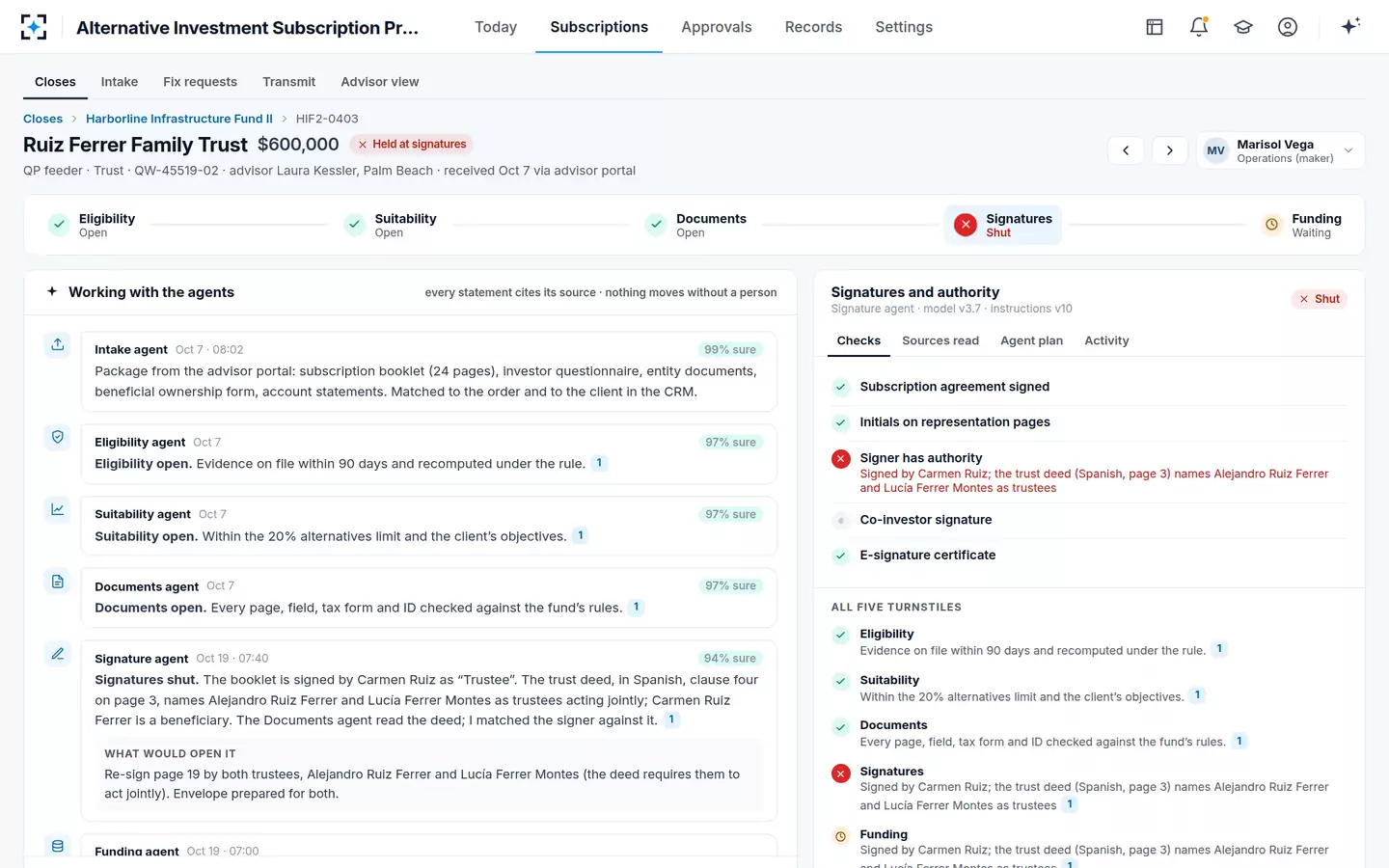
Task: Switch to the Approvals tab
Action: click(x=717, y=27)
